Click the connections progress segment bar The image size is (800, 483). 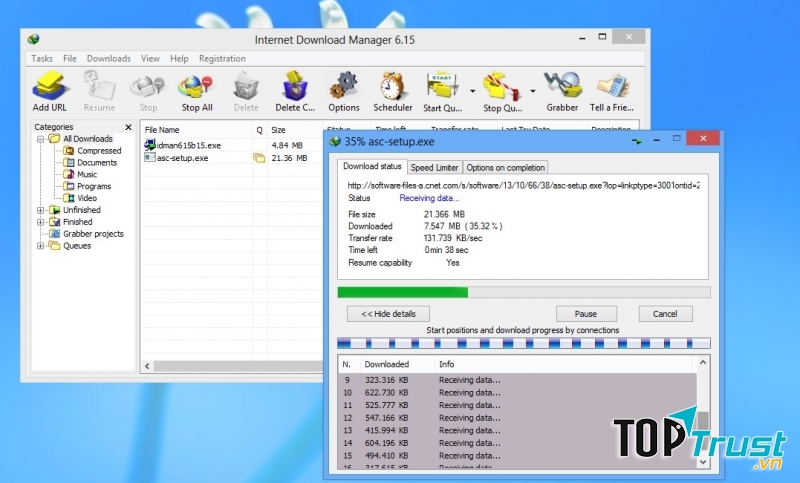[523, 343]
